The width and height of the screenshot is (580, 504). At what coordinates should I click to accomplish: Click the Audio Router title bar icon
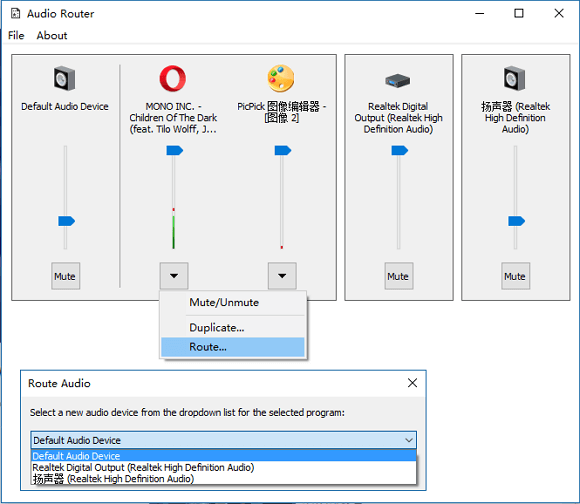pos(16,14)
